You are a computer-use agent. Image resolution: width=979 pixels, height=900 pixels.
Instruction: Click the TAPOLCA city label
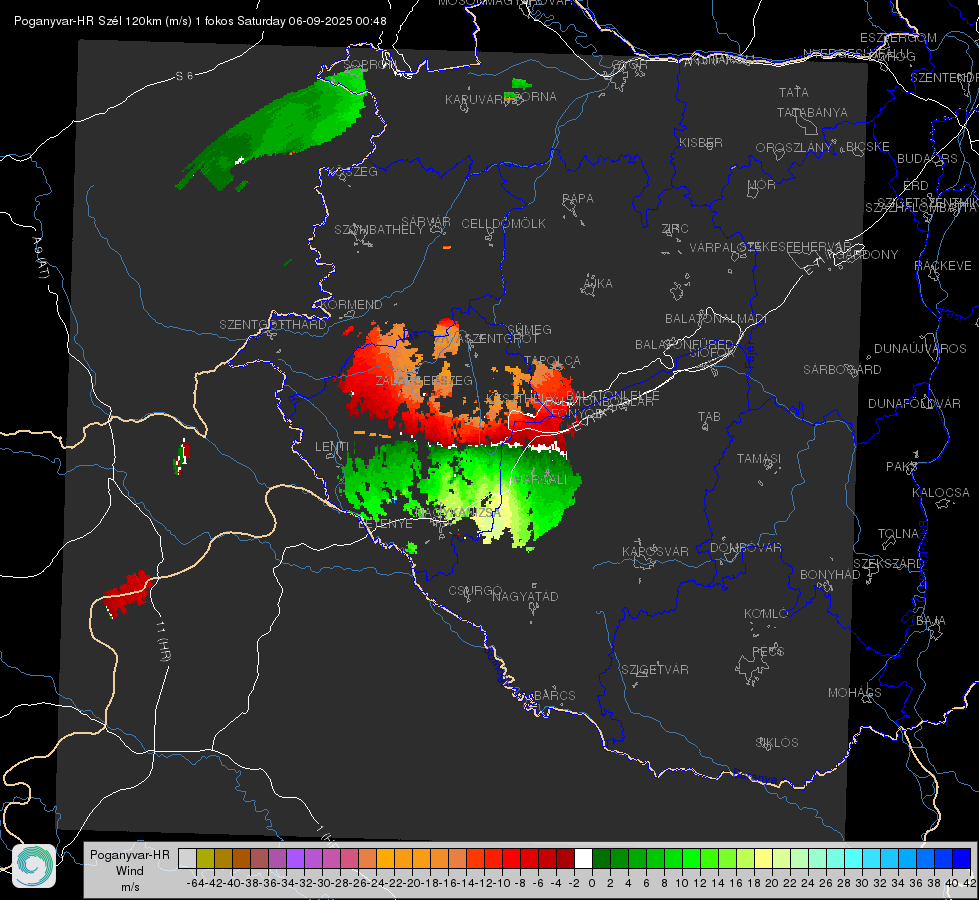[x=553, y=360]
